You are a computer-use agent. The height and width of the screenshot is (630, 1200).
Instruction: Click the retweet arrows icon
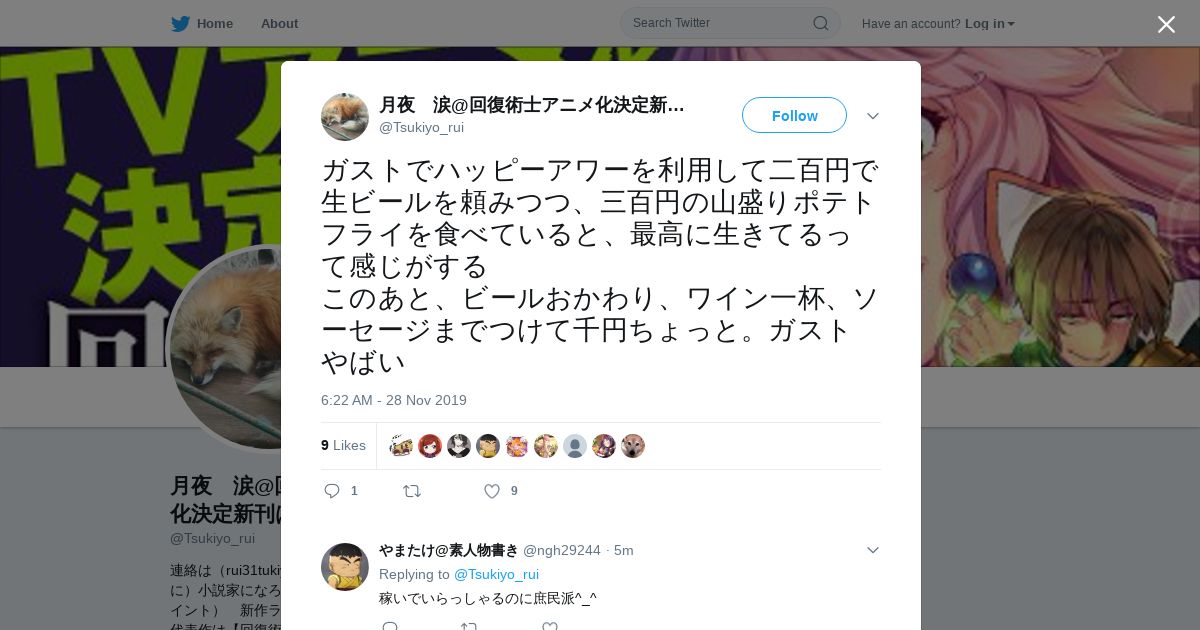tap(411, 491)
